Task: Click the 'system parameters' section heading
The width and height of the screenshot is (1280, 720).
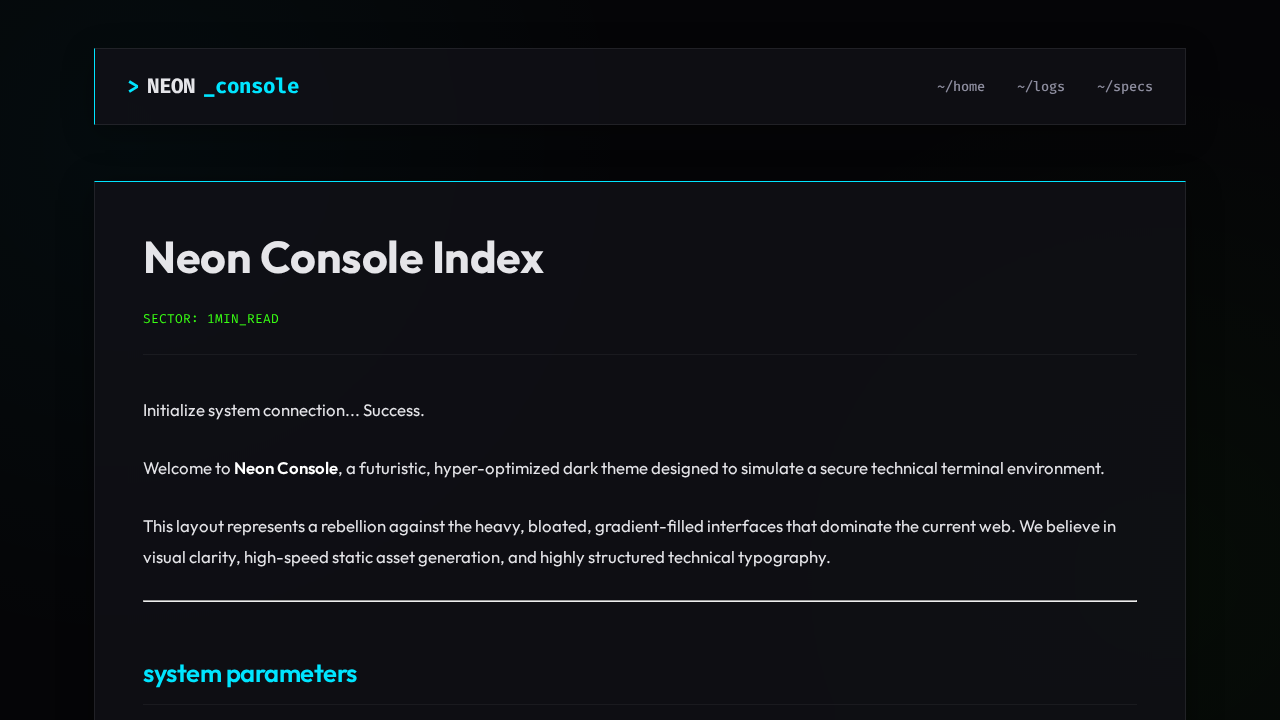Action: (x=250, y=673)
